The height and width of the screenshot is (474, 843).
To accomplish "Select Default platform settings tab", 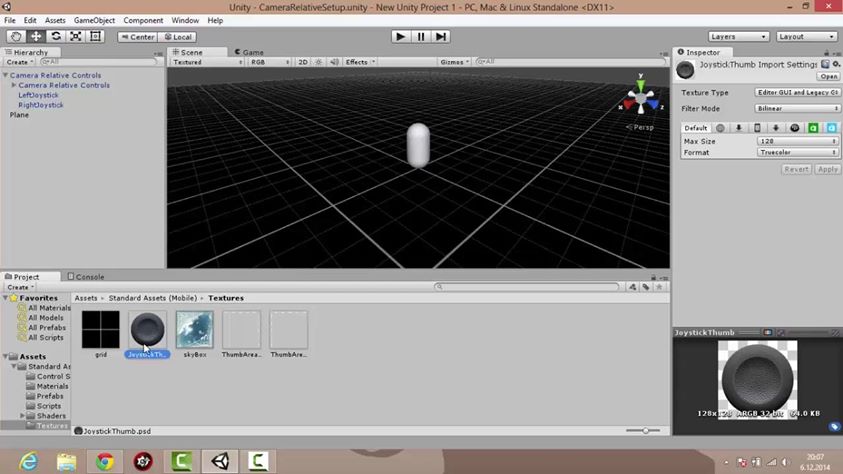I will [x=696, y=128].
